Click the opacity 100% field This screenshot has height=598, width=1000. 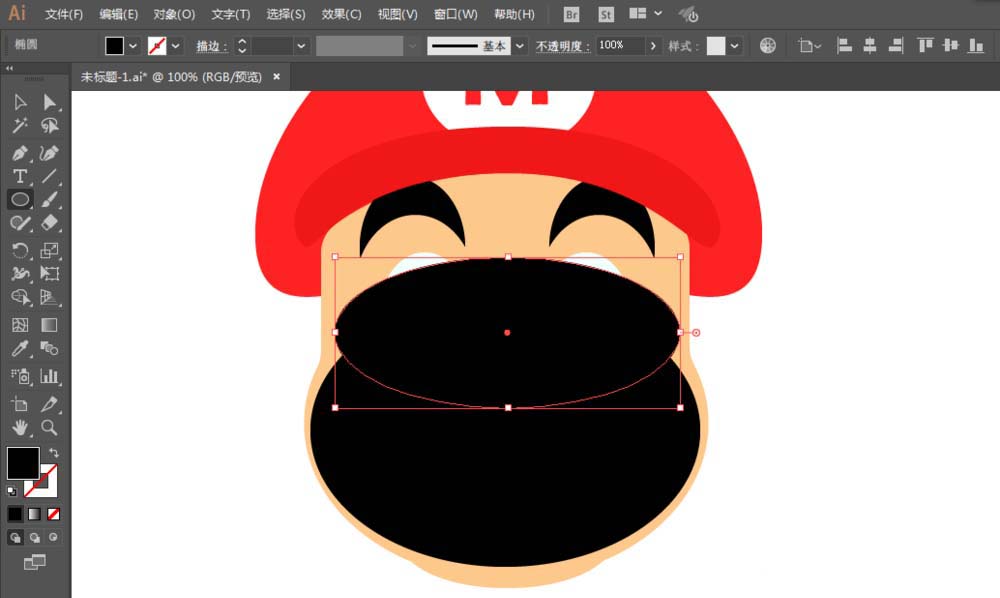(x=619, y=45)
